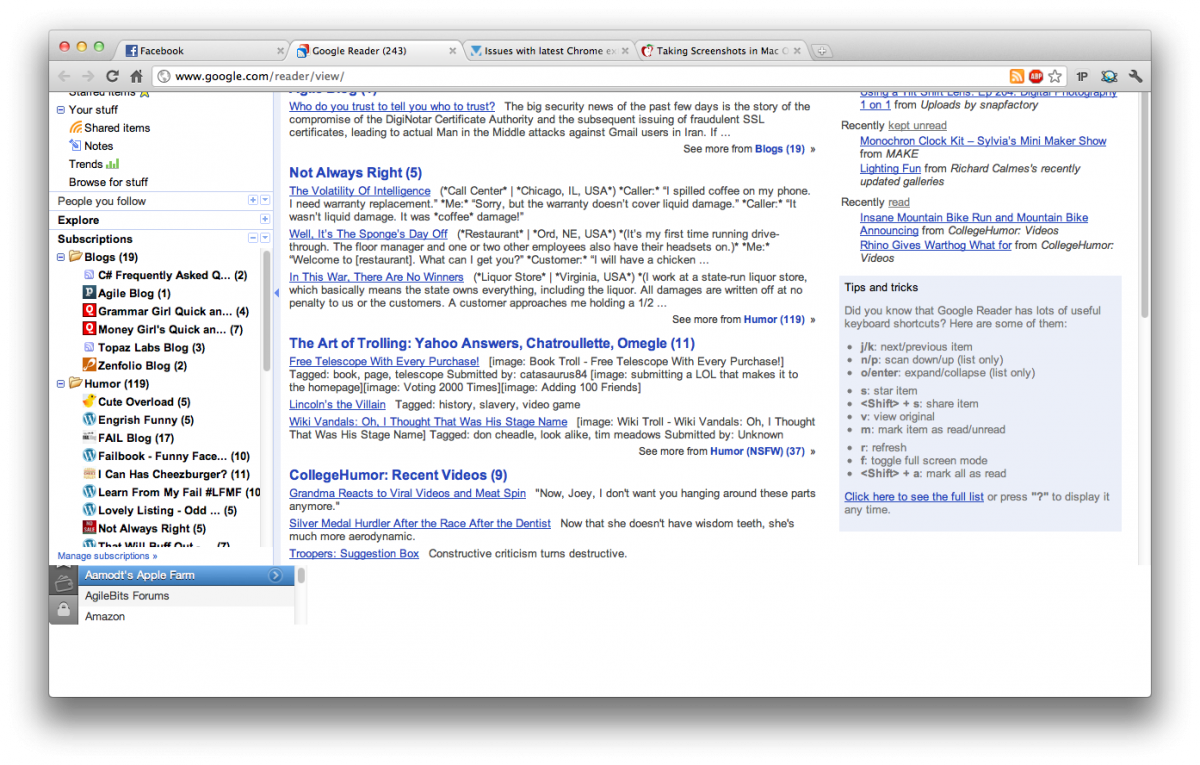Click the subscriptions list scrollbar
The height and width of the screenshot is (765, 1200).
pyautogui.click(x=267, y=310)
